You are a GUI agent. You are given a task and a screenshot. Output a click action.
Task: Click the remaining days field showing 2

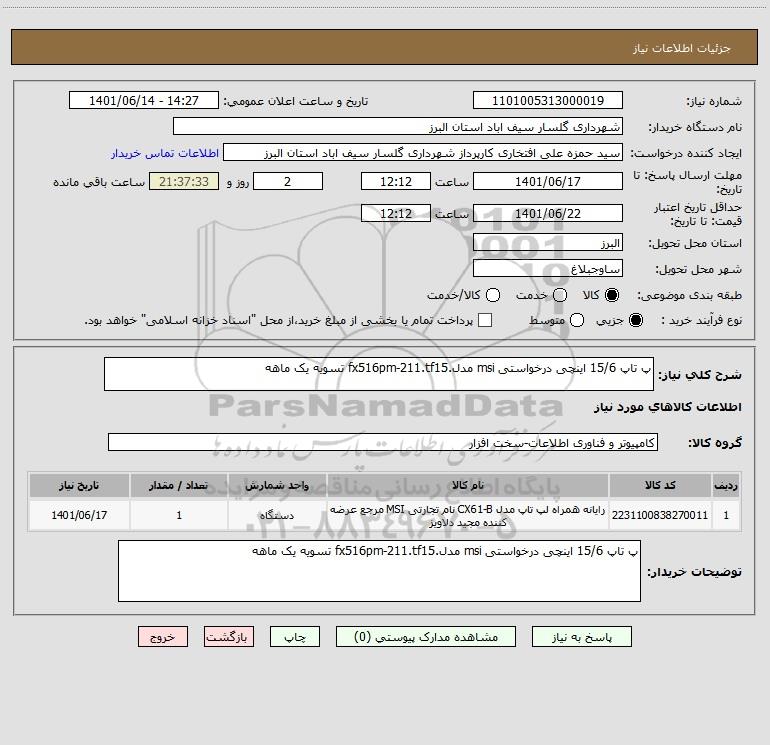[288, 181]
